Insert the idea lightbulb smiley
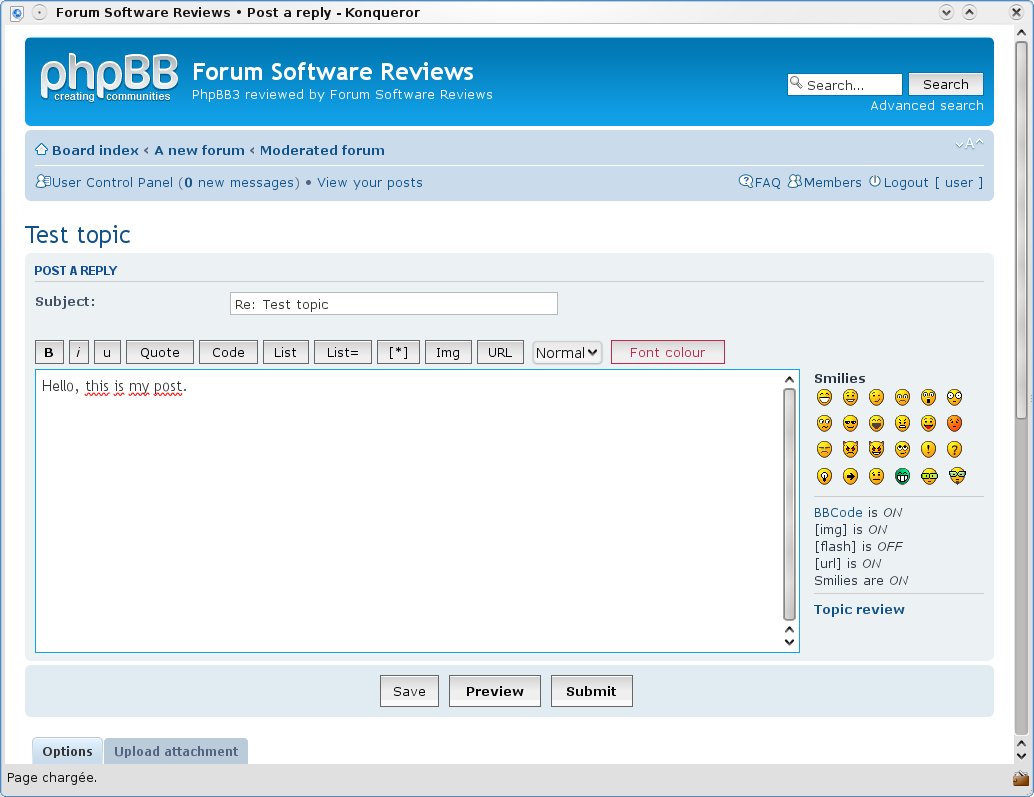The height and width of the screenshot is (797, 1034). (x=824, y=476)
